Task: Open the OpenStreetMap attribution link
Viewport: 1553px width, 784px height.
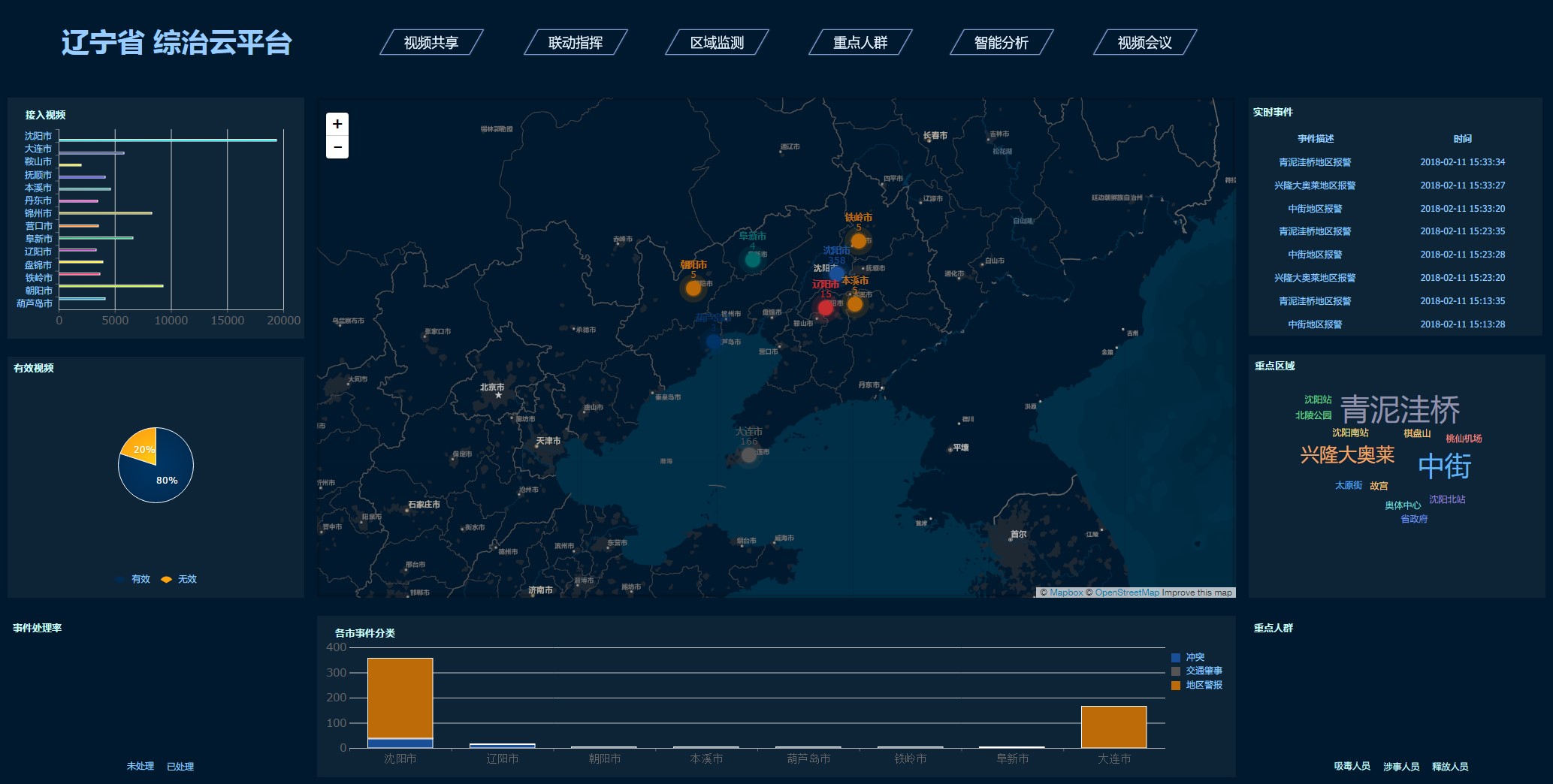Action: click(x=1126, y=593)
